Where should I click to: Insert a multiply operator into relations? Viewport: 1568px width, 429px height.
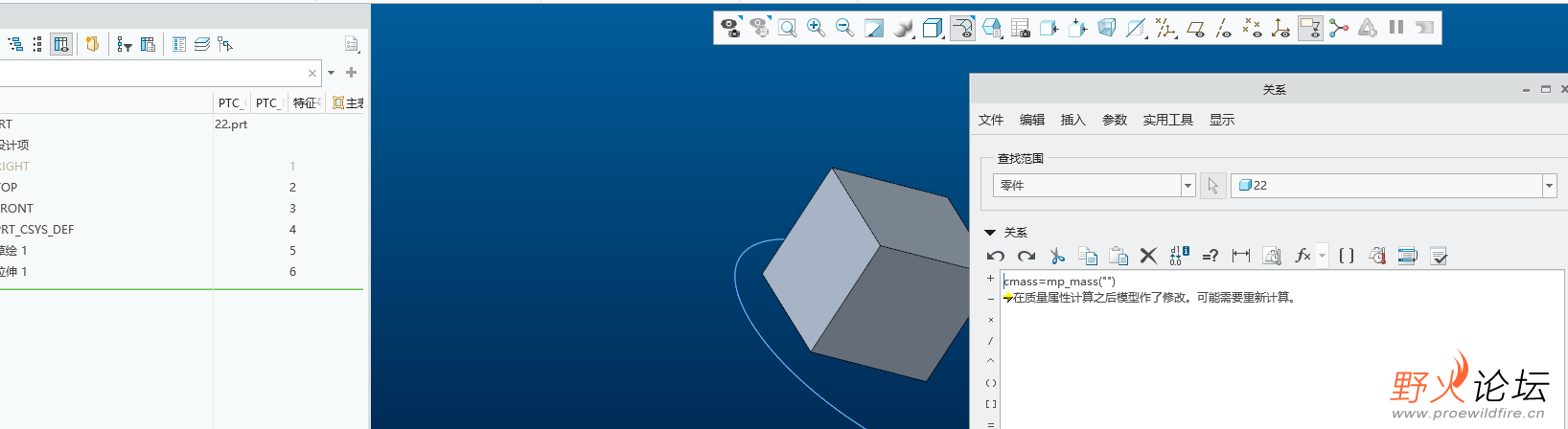pyautogui.click(x=991, y=320)
